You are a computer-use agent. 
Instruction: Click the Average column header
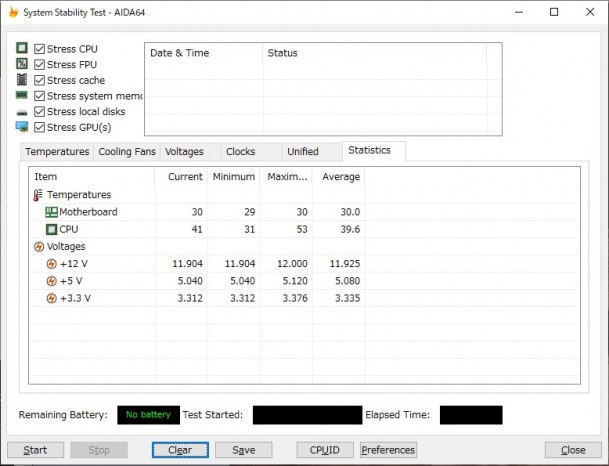point(337,177)
